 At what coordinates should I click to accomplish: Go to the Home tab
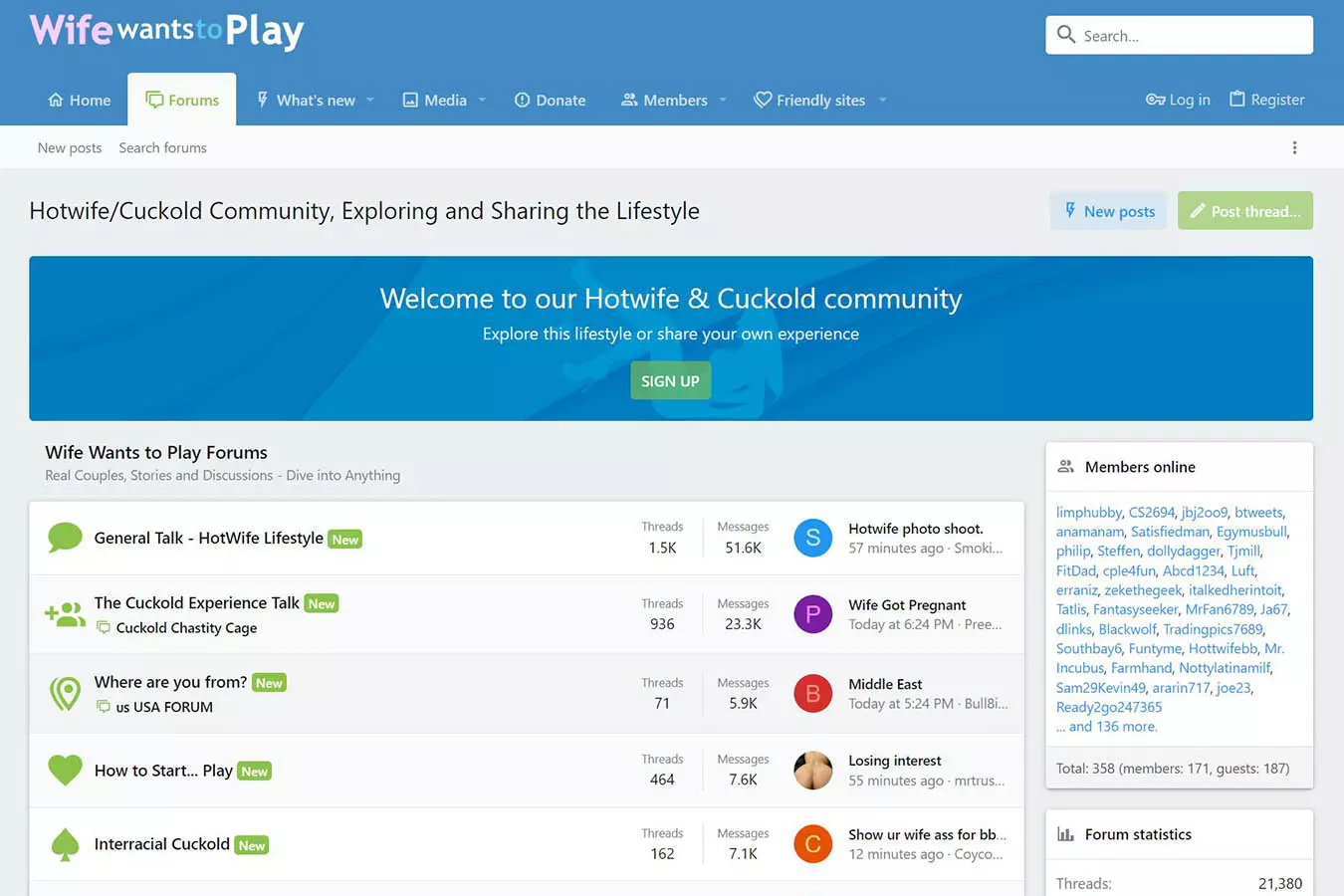pos(80,100)
